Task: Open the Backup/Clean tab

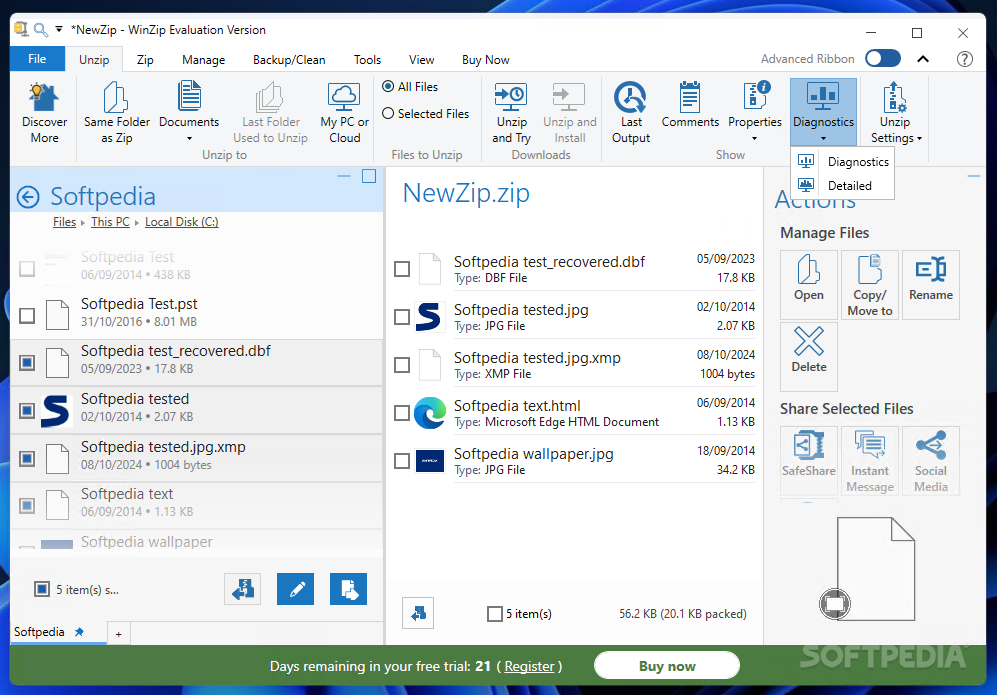Action: pos(289,59)
